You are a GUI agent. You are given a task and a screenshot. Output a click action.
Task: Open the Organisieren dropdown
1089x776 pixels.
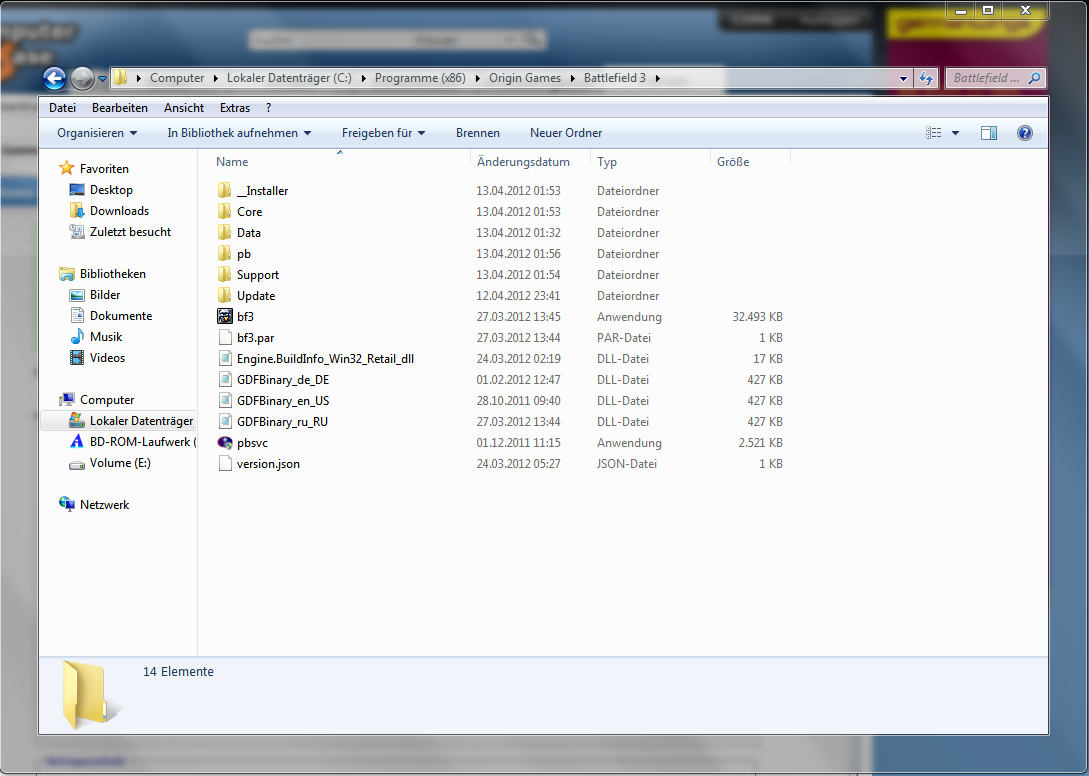tap(97, 133)
